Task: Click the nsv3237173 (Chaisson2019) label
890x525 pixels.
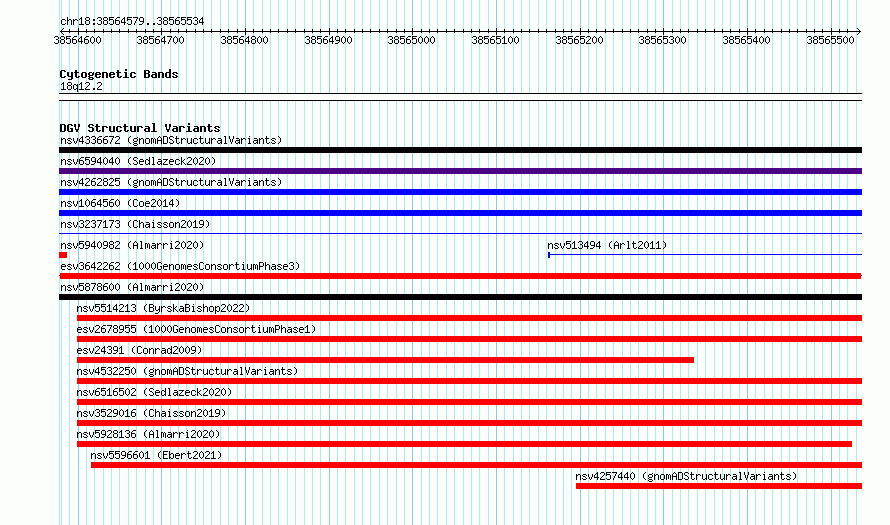Action: pyautogui.click(x=135, y=224)
